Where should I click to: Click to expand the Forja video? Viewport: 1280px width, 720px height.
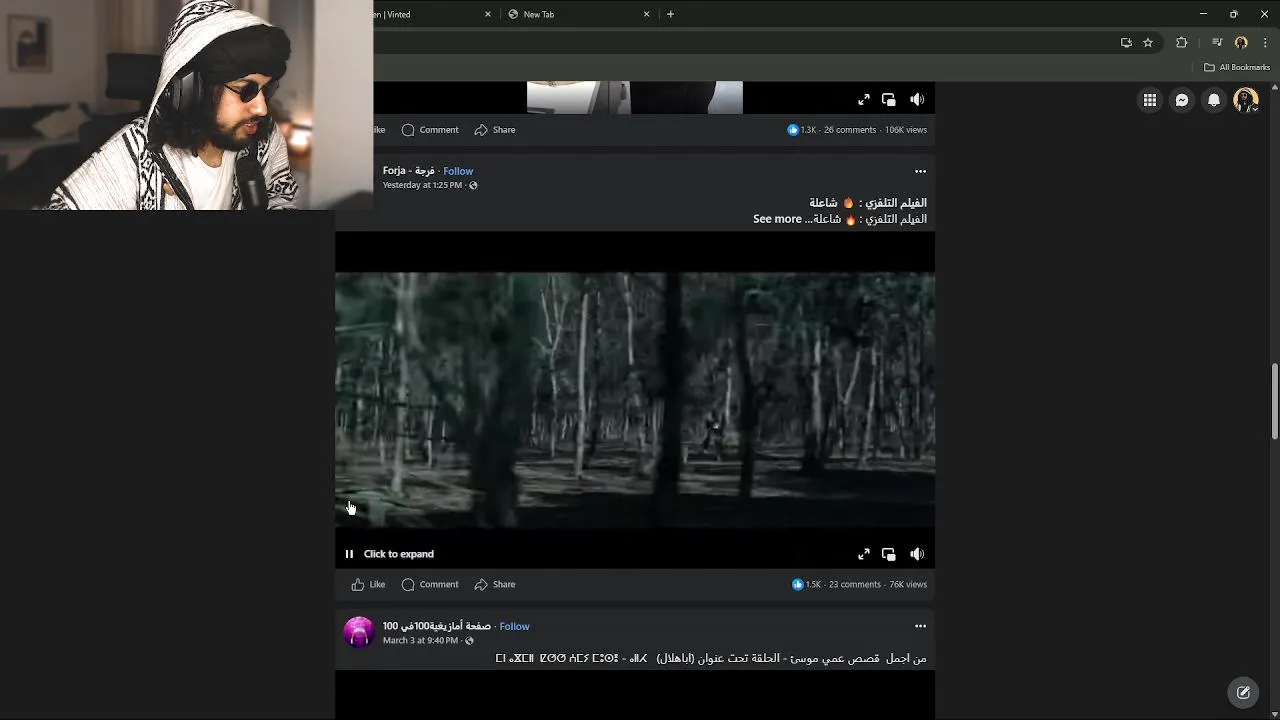[399, 554]
